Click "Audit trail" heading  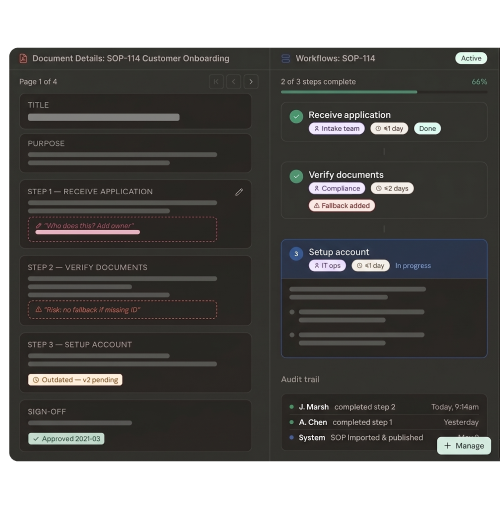[300, 379]
